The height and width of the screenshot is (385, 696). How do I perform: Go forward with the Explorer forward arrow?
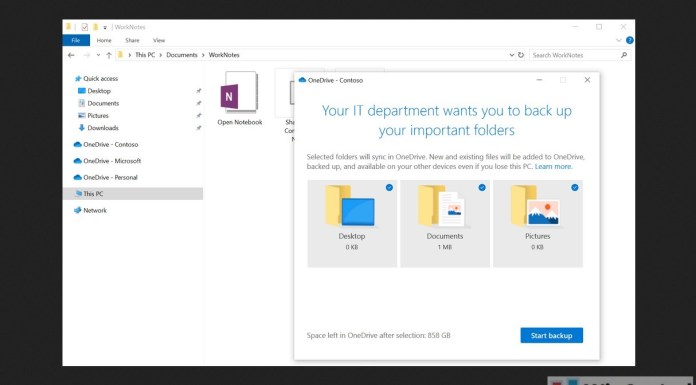87,55
